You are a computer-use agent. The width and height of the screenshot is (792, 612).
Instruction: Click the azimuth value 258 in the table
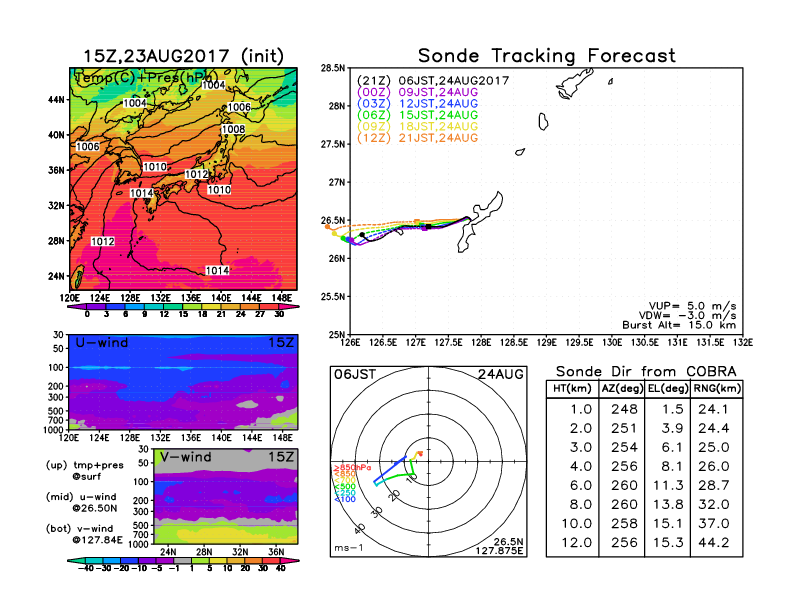click(624, 524)
